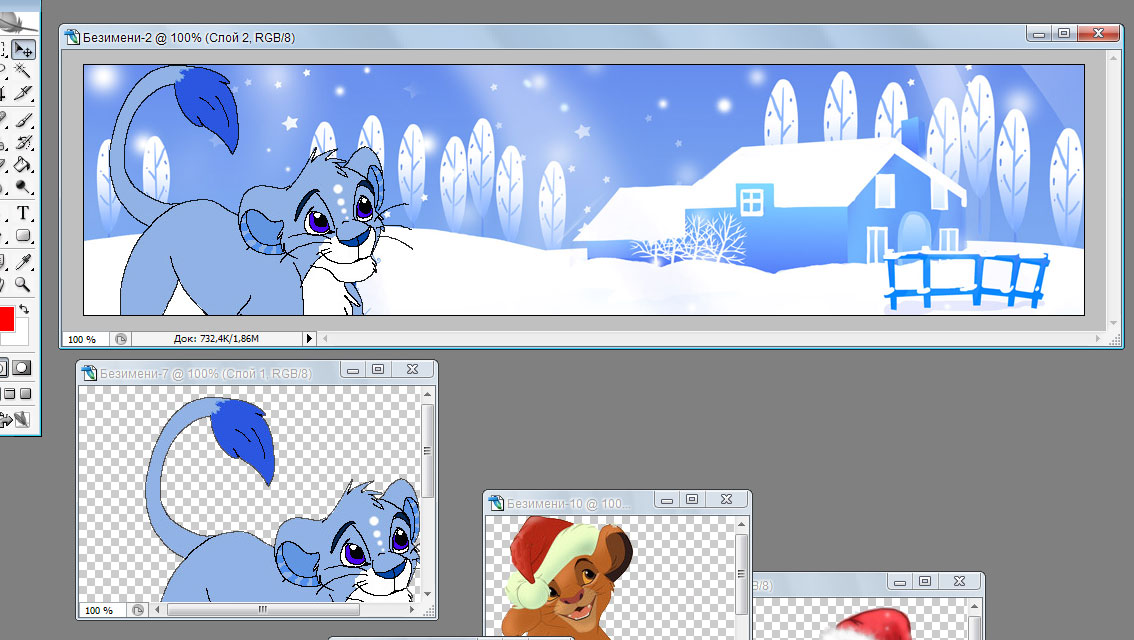The width and height of the screenshot is (1134, 640).
Task: Switch to Full Screen Mode with Menu Bar
Action: click(x=10, y=394)
